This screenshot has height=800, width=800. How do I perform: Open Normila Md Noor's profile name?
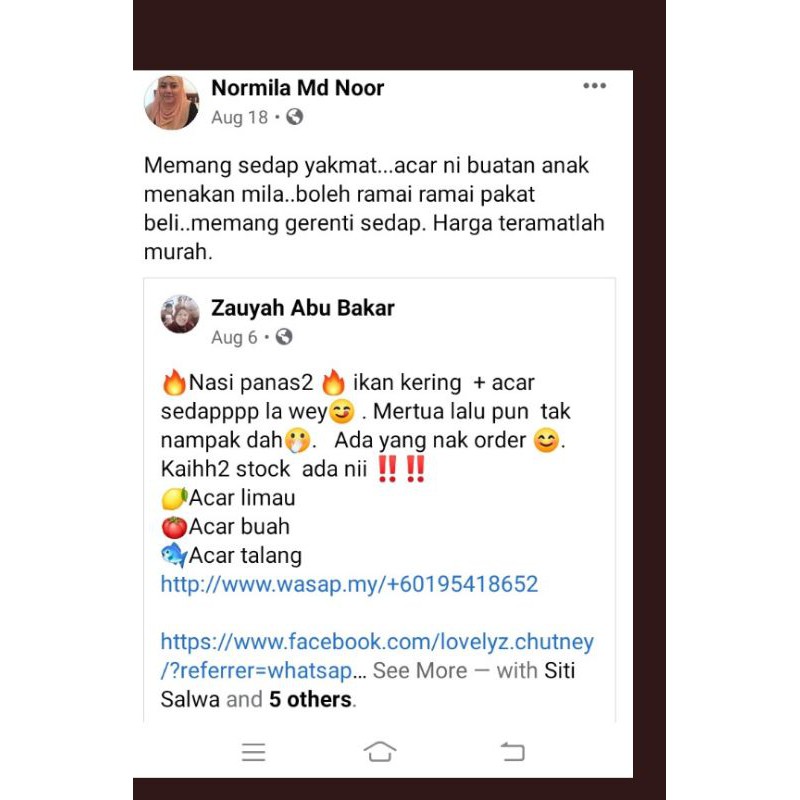(297, 88)
